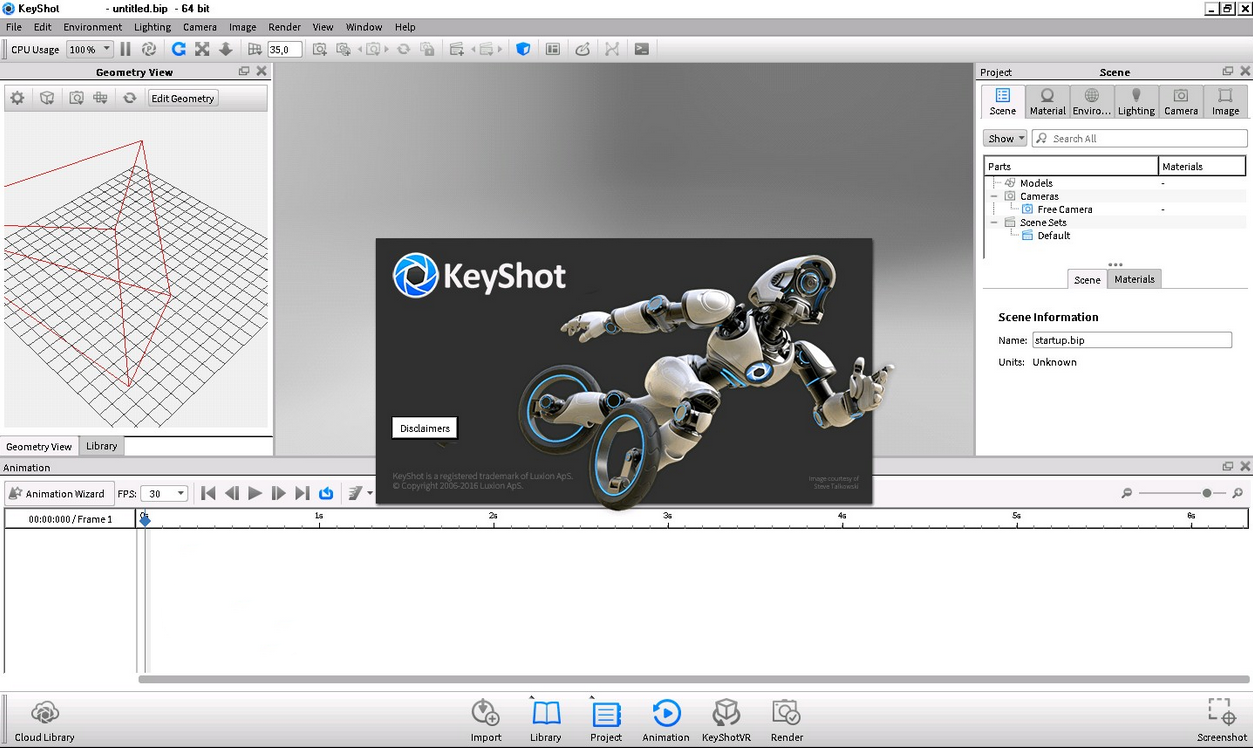The width and height of the screenshot is (1253, 748).
Task: Click the perspective grid icon beside 35,0
Action: pos(254,49)
